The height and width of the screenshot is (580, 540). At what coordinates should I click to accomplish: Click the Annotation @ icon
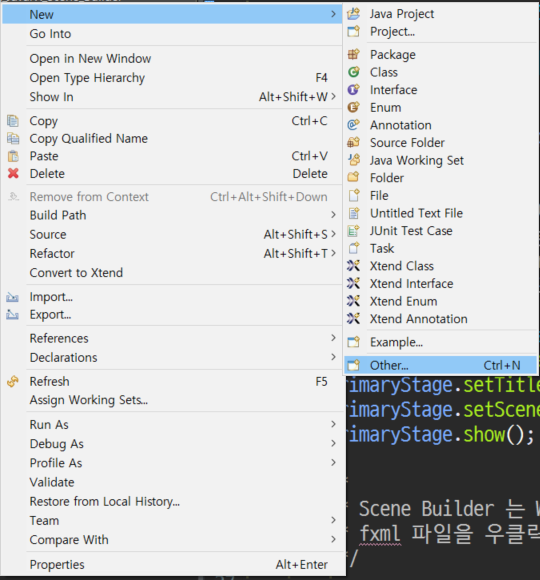354,125
